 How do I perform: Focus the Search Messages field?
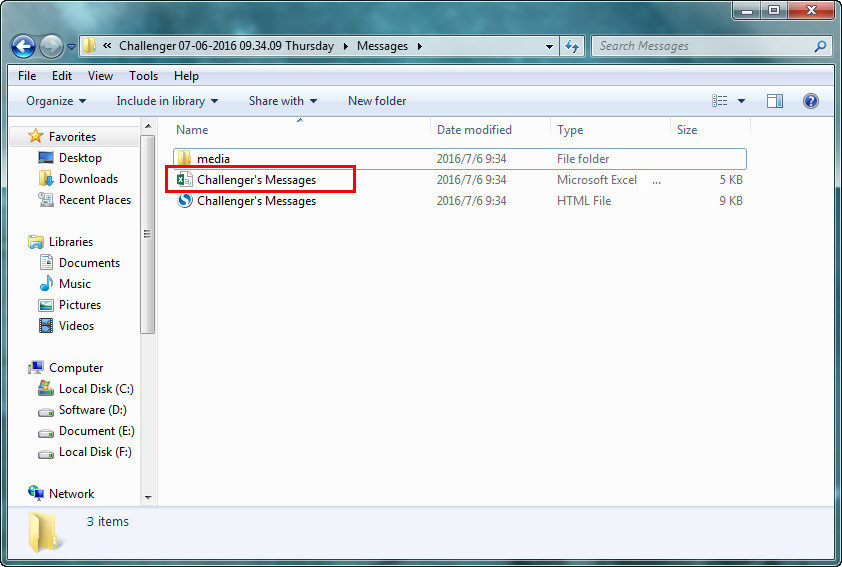(710, 46)
